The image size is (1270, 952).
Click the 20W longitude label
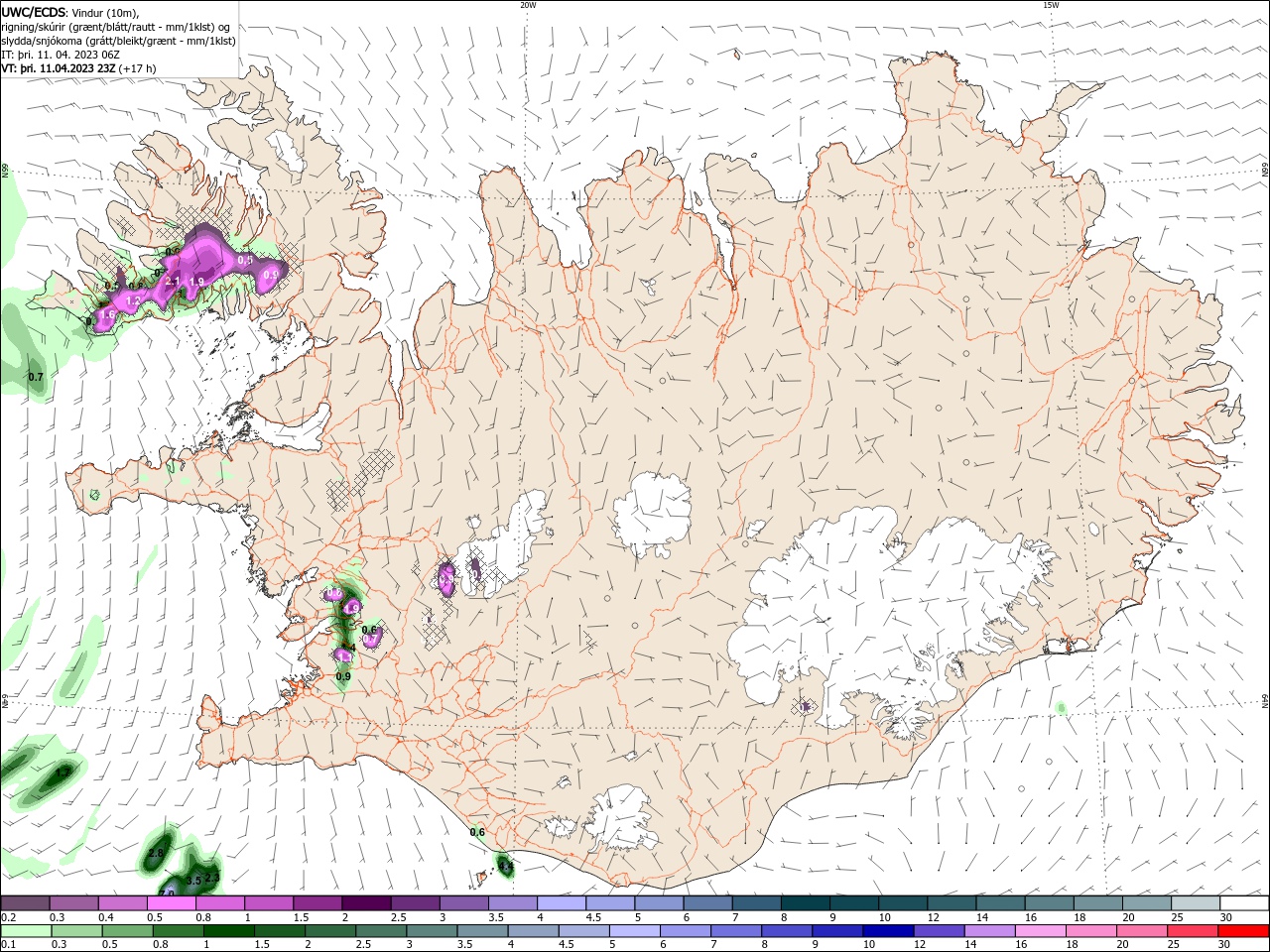click(528, 5)
